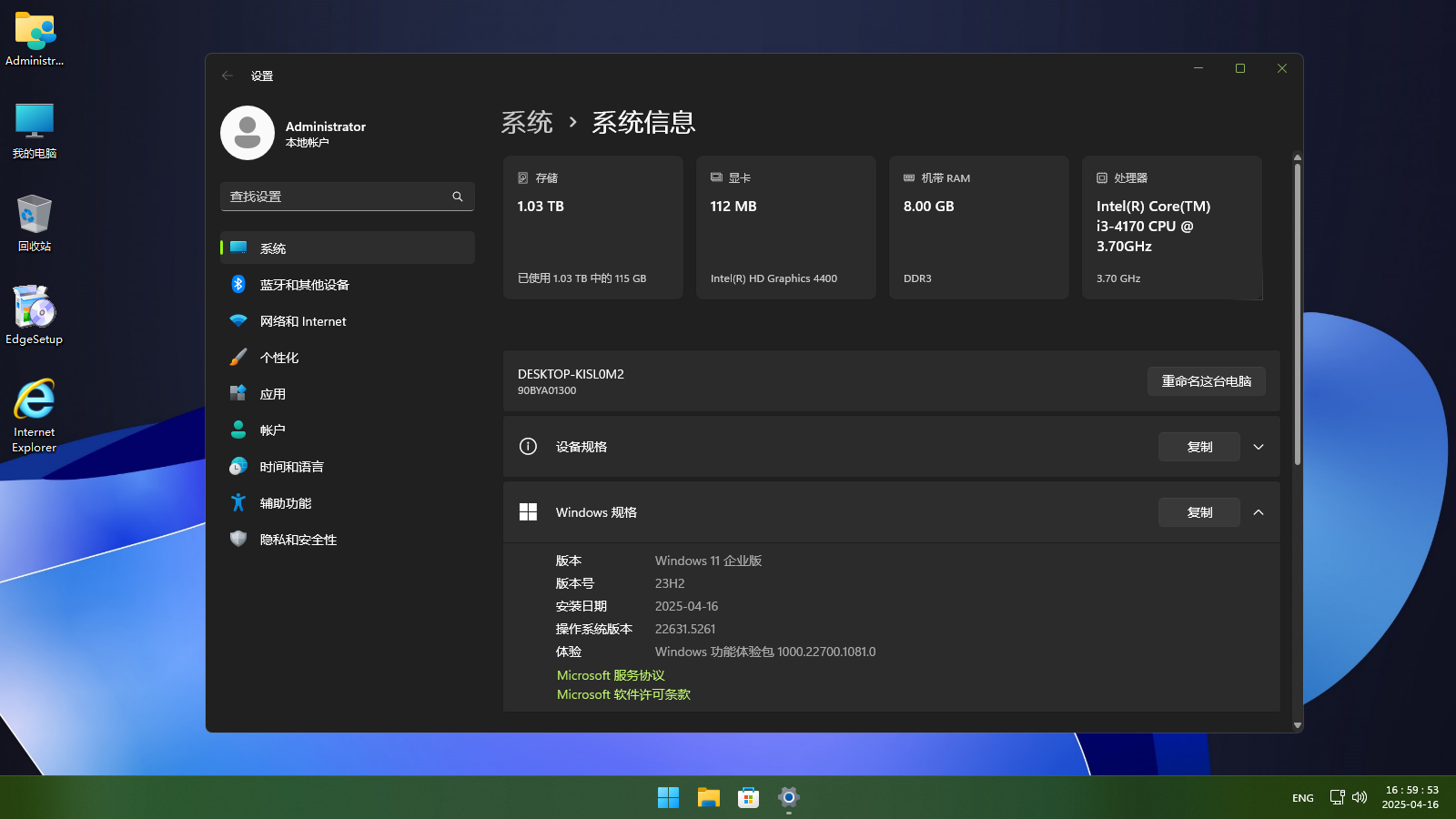Open the taskbar clock and date
The image size is (1456, 819).
pos(1411,797)
